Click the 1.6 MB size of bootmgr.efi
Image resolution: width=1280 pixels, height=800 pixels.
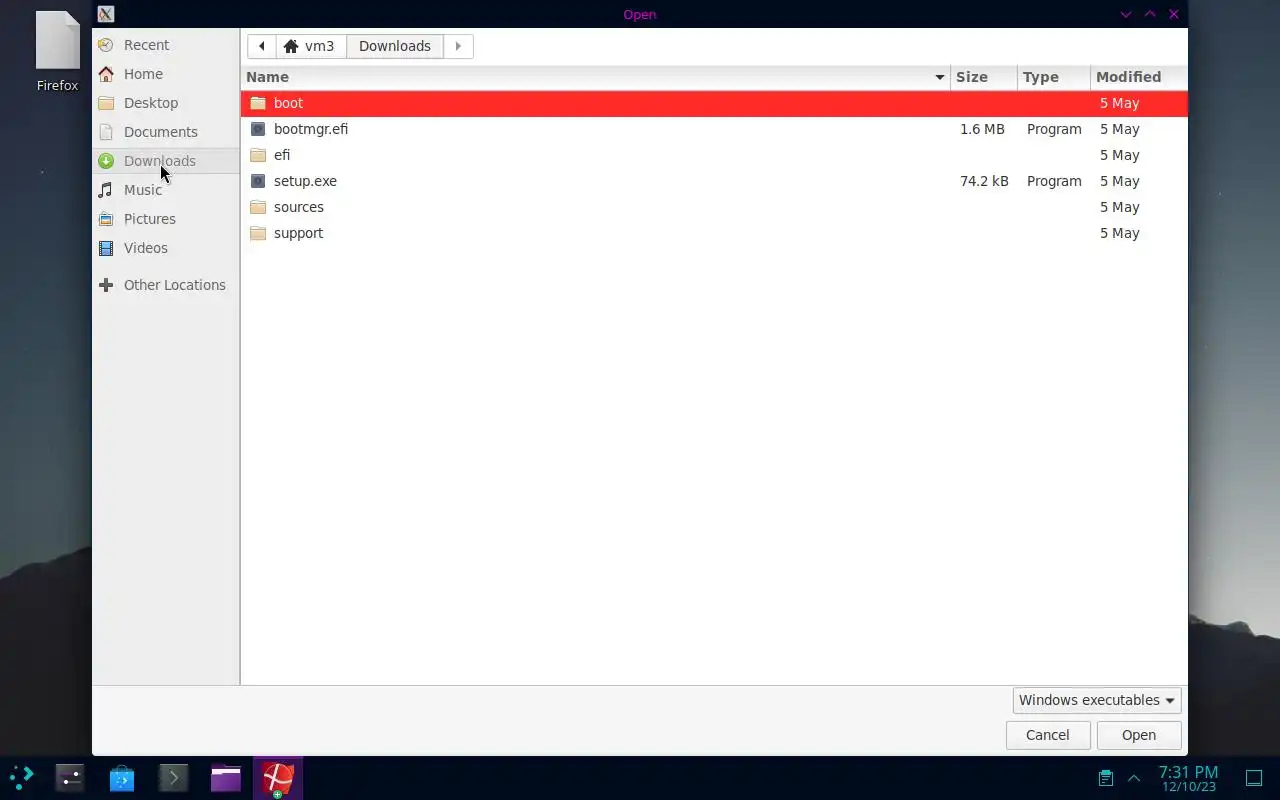982,129
